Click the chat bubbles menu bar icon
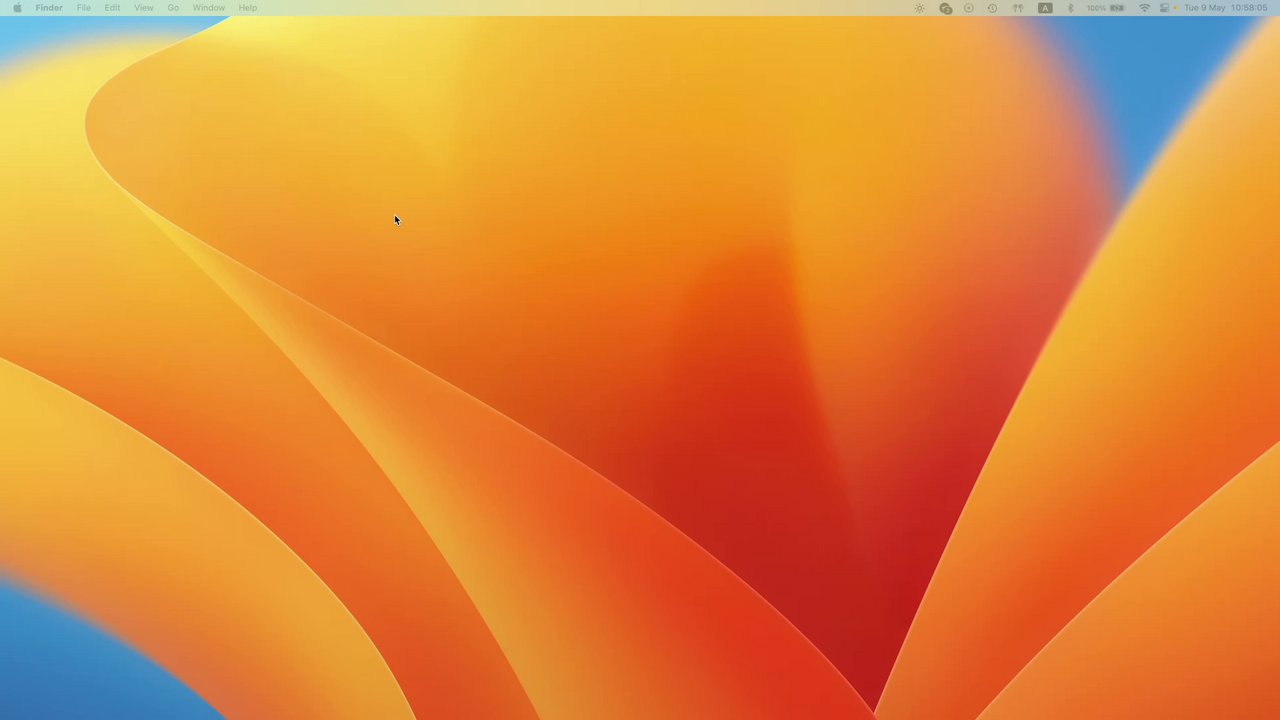 945,8
